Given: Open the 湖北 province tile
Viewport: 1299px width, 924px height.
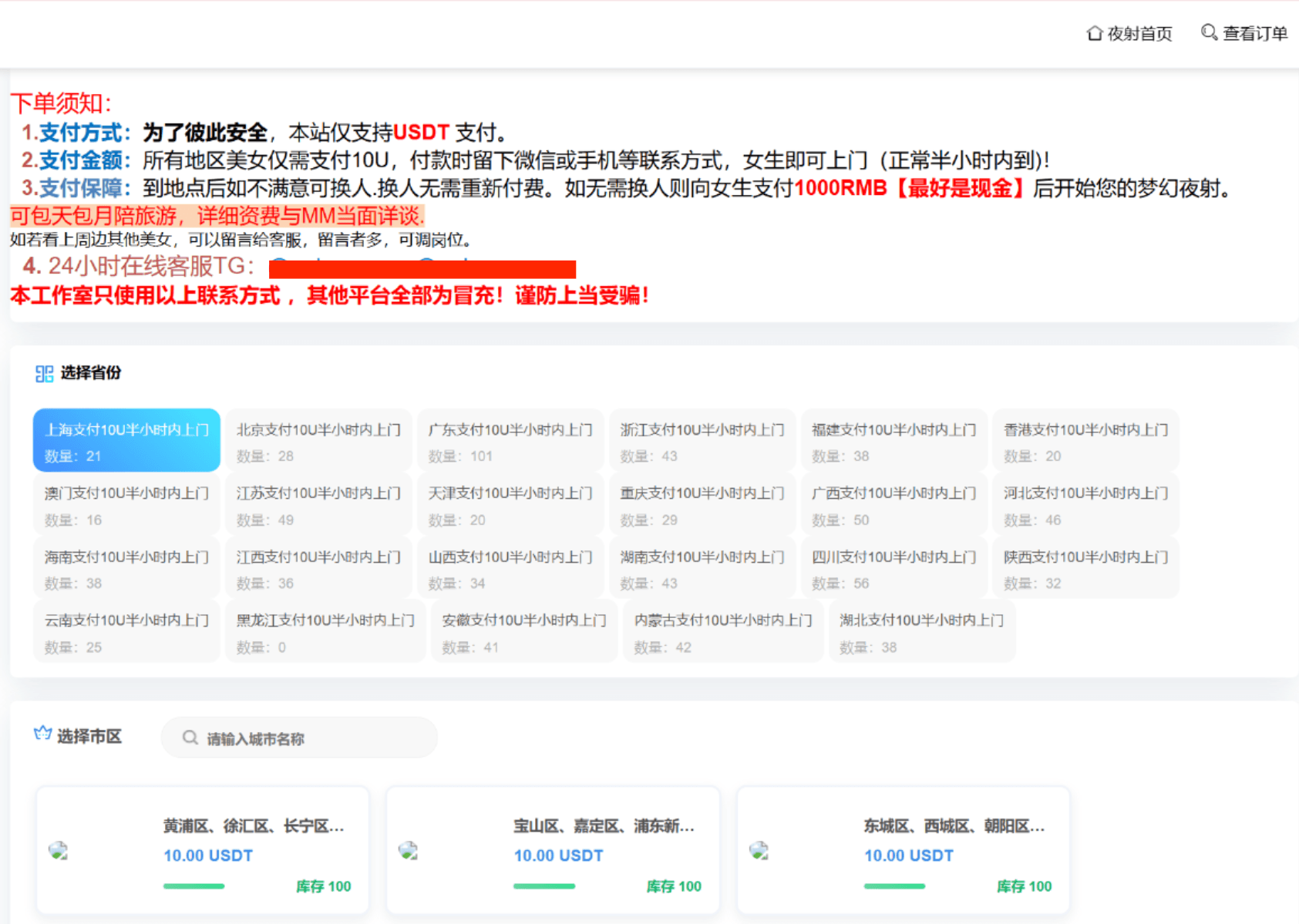Looking at the screenshot, I should coord(921,632).
